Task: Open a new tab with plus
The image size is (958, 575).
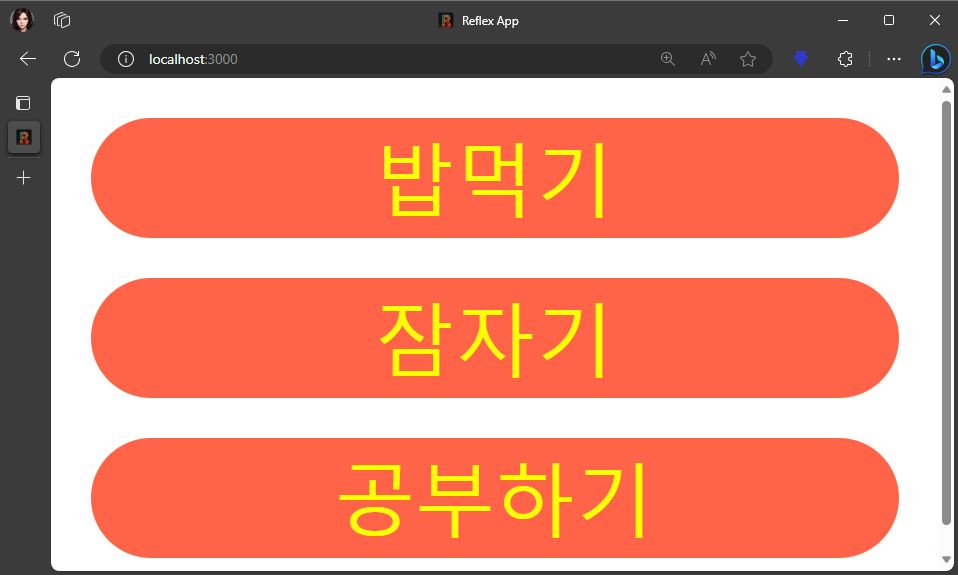Action: click(23, 178)
